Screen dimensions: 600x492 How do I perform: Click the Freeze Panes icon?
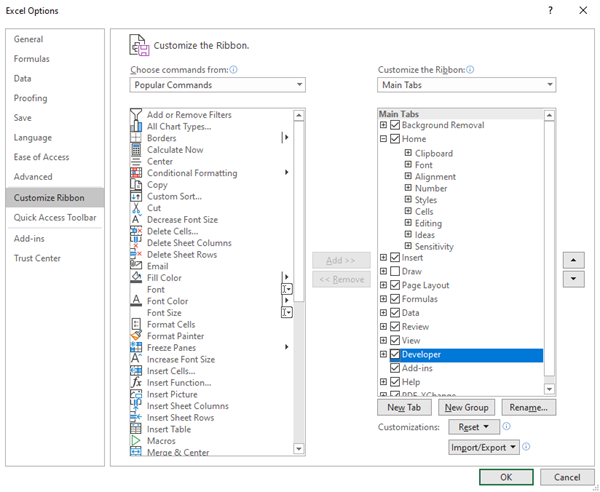click(x=136, y=348)
